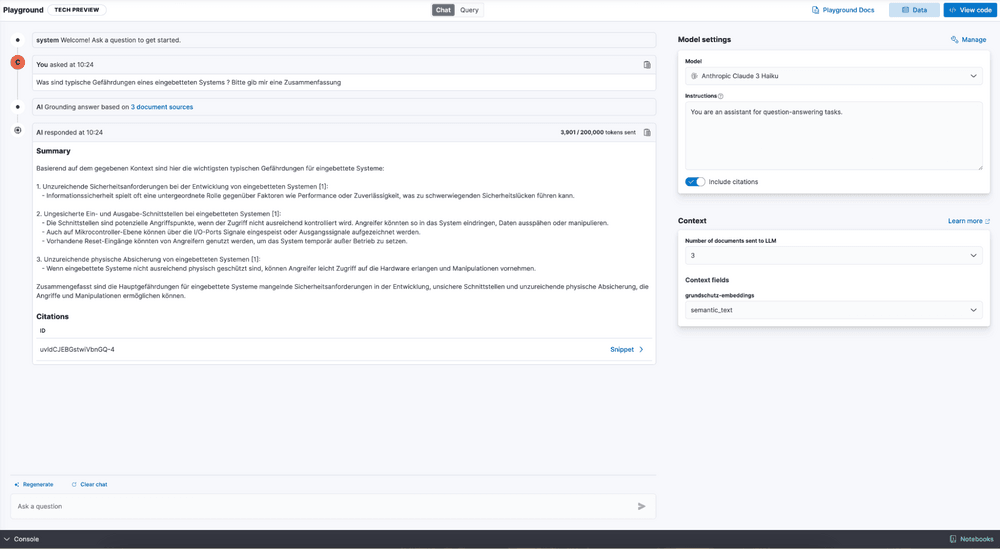Click in the Ask a question field
The height and width of the screenshot is (549, 1000).
[x=320, y=506]
